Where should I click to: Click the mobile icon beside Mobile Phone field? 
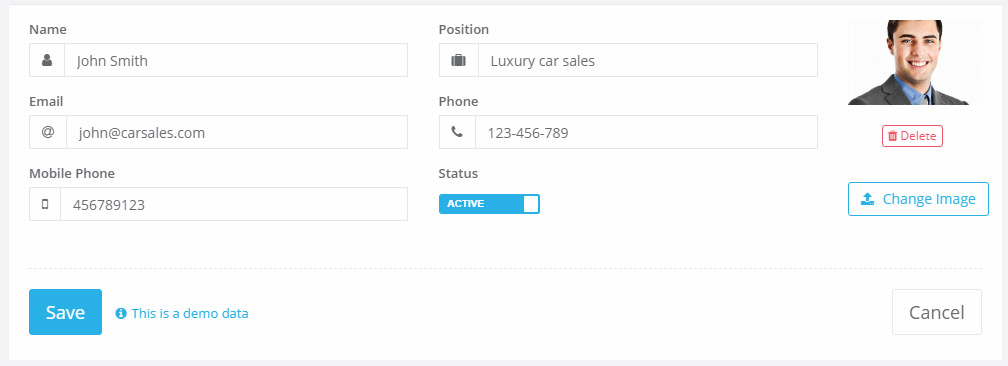coord(45,204)
